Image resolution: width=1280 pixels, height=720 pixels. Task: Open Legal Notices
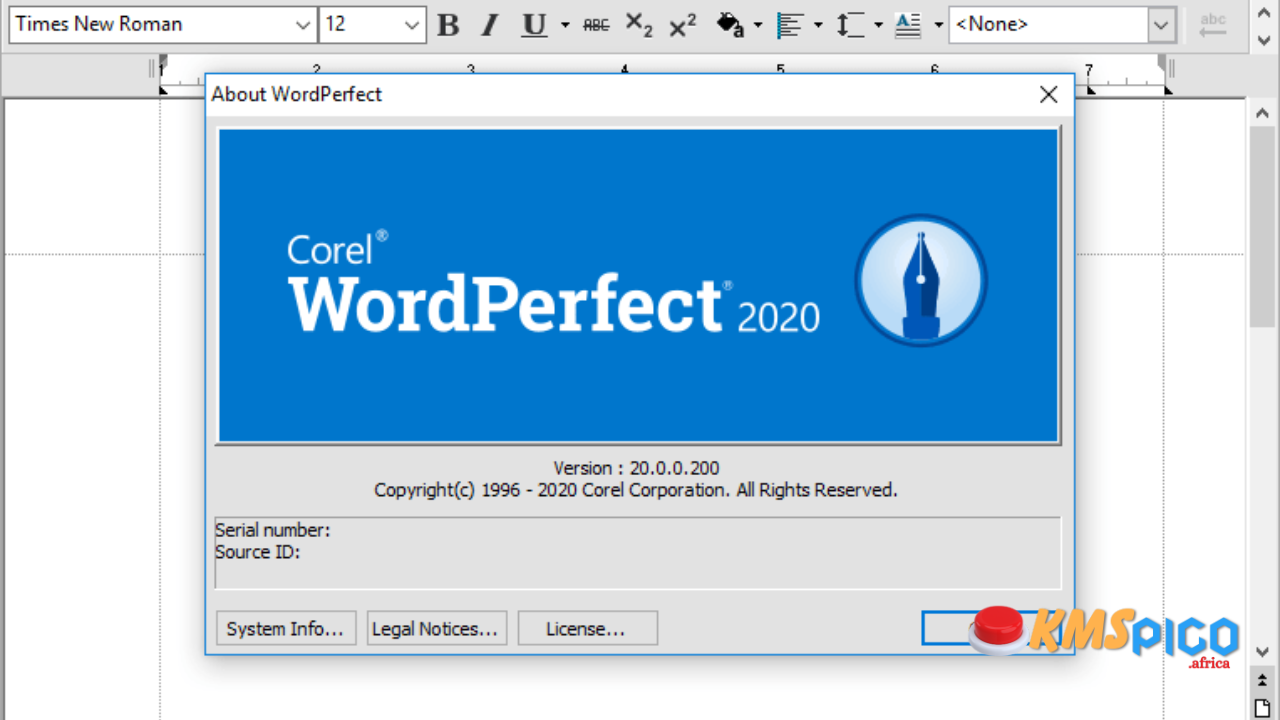[436, 629]
